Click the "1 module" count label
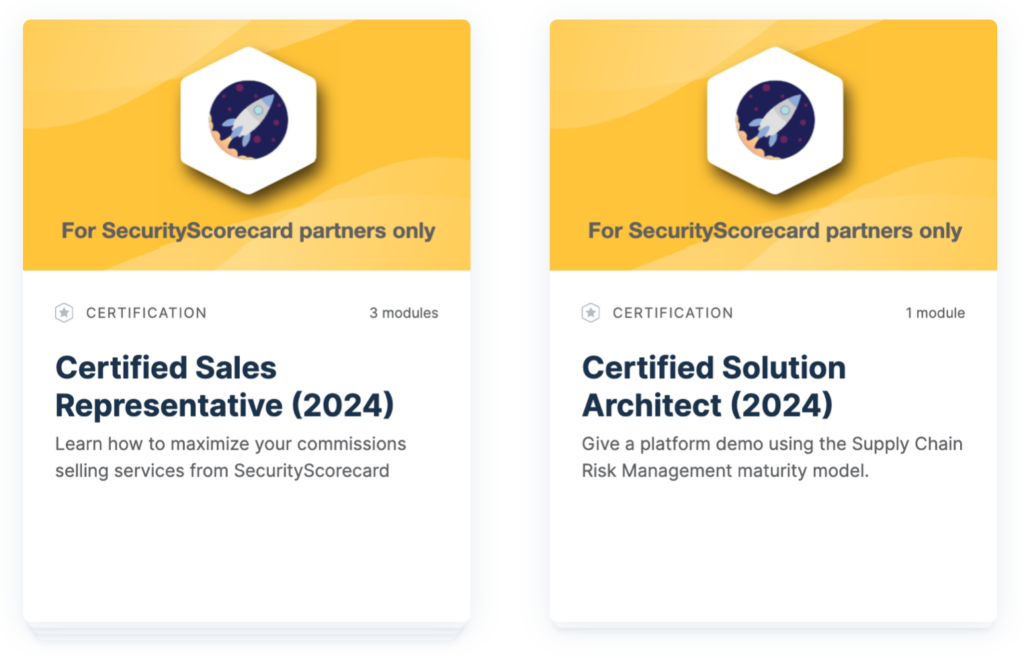This screenshot has width=1024, height=658. pos(935,313)
